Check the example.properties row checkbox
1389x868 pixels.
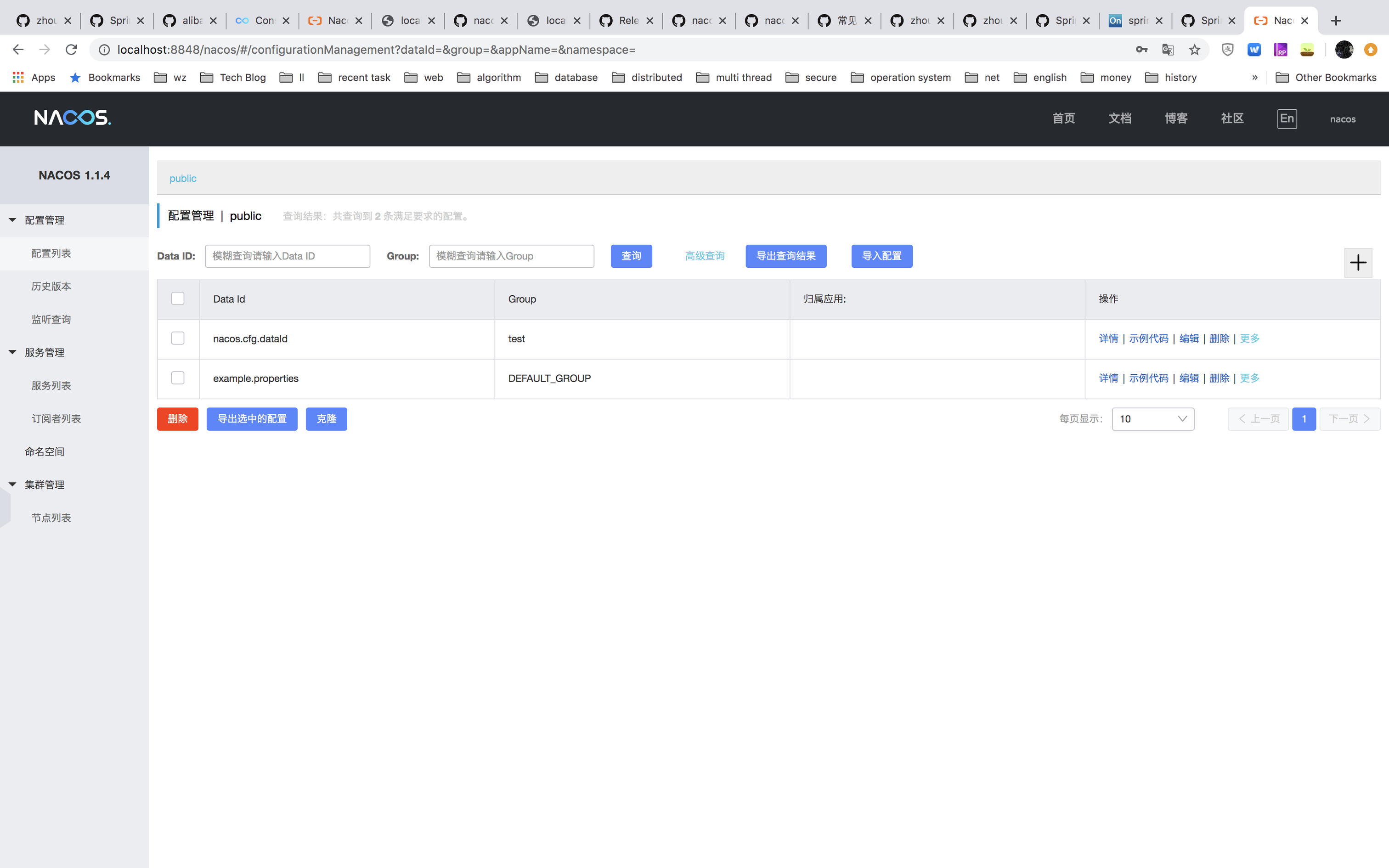coord(178,378)
